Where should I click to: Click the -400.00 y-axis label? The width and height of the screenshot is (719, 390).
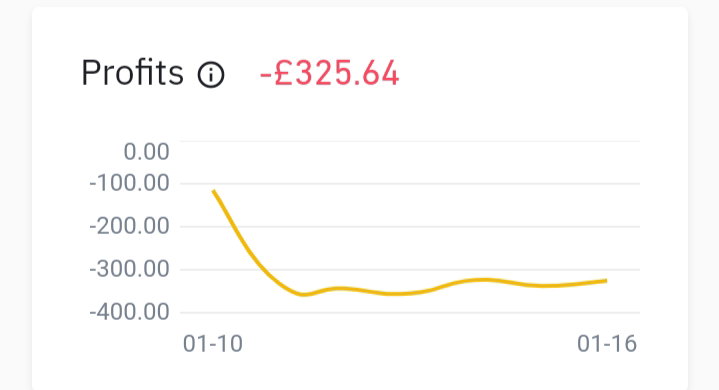129,313
